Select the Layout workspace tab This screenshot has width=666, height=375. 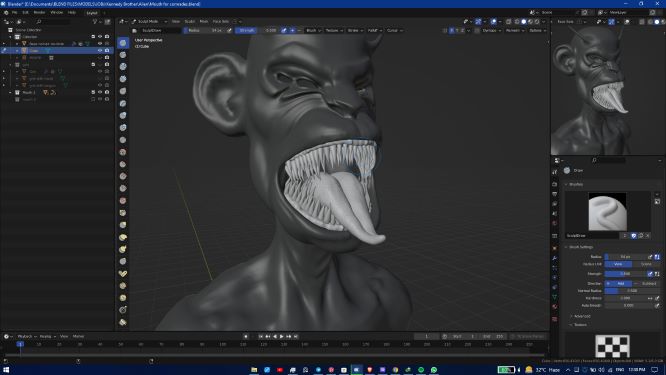92,13
